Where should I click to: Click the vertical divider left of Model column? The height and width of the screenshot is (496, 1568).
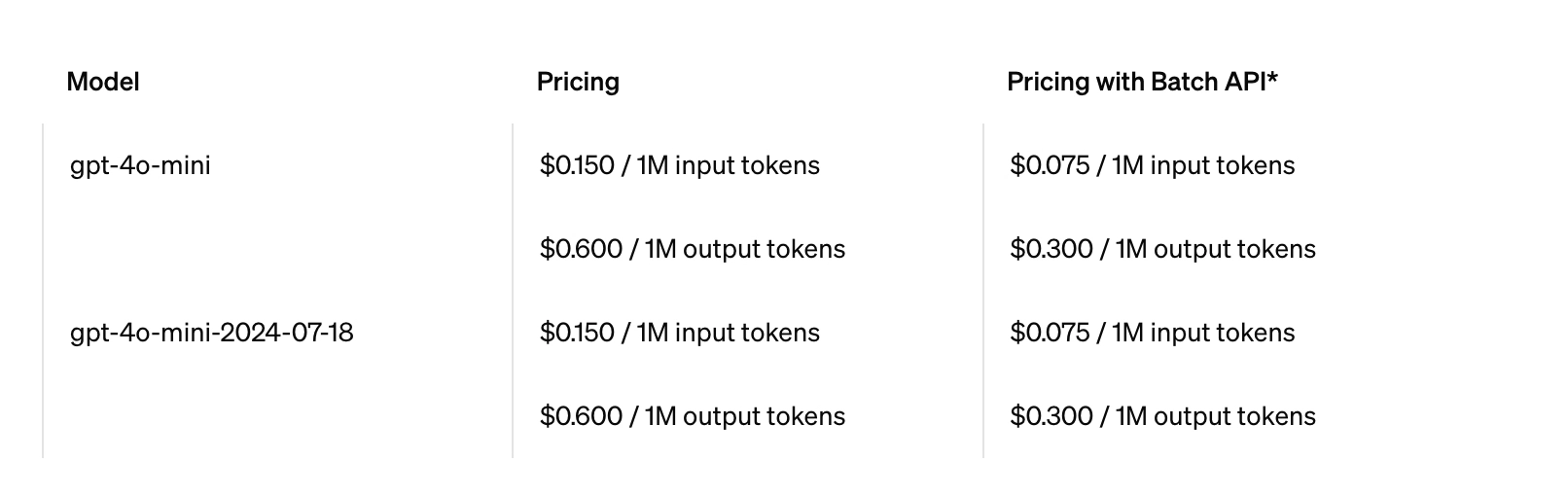coord(43,290)
